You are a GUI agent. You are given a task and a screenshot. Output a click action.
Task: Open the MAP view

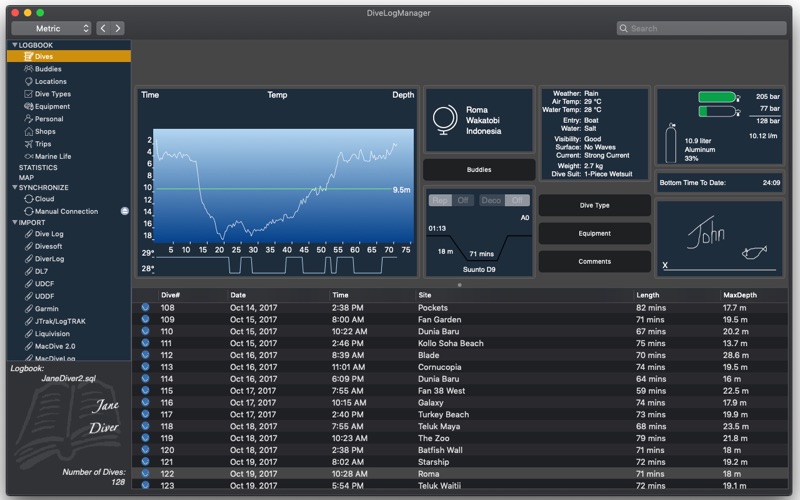tap(26, 178)
